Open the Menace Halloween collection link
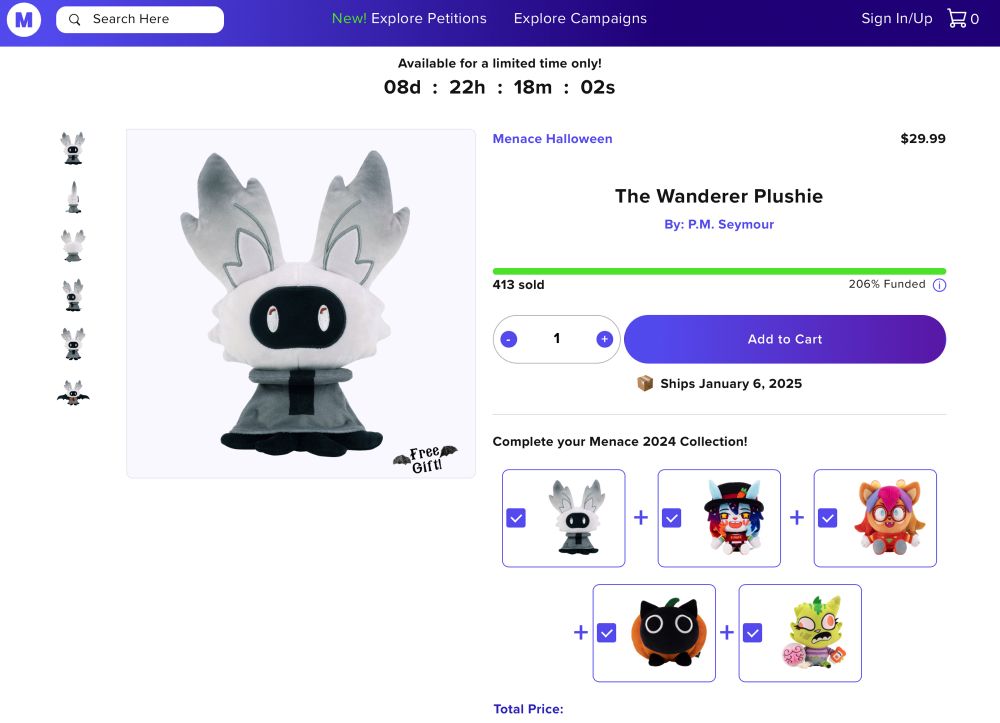 (552, 138)
